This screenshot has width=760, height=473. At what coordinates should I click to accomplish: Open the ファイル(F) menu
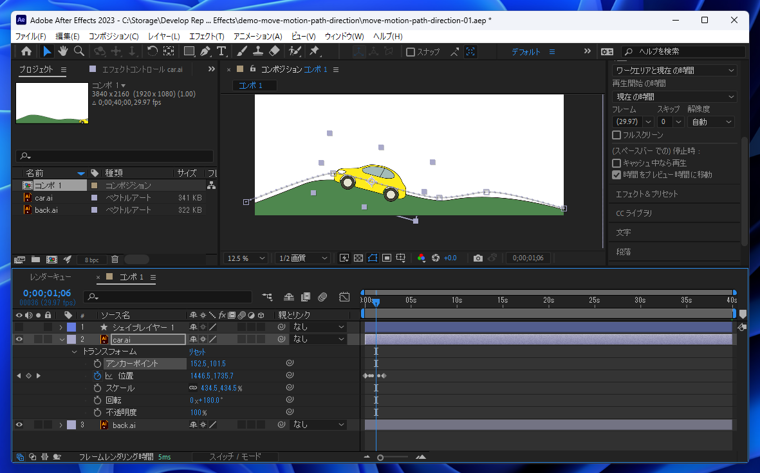click(x=30, y=36)
